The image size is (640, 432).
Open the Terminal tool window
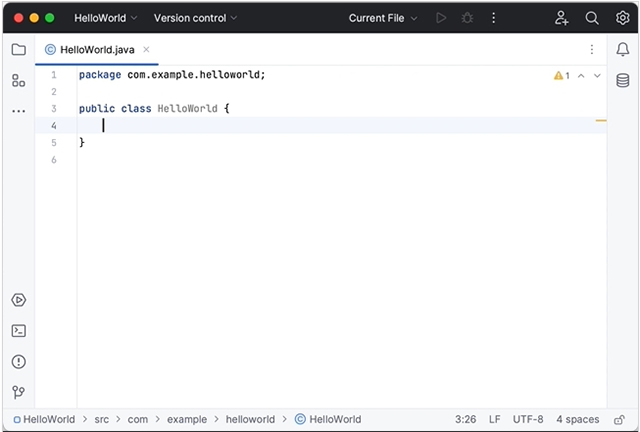point(18,331)
